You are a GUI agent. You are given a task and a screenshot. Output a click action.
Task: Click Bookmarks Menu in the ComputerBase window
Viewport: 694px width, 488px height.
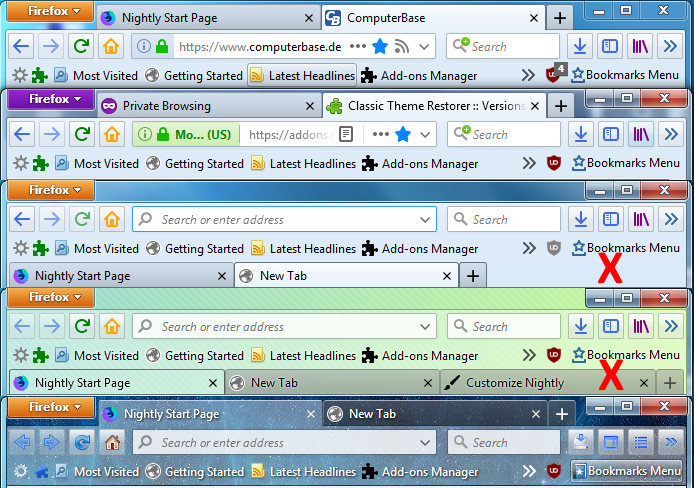[x=625, y=75]
